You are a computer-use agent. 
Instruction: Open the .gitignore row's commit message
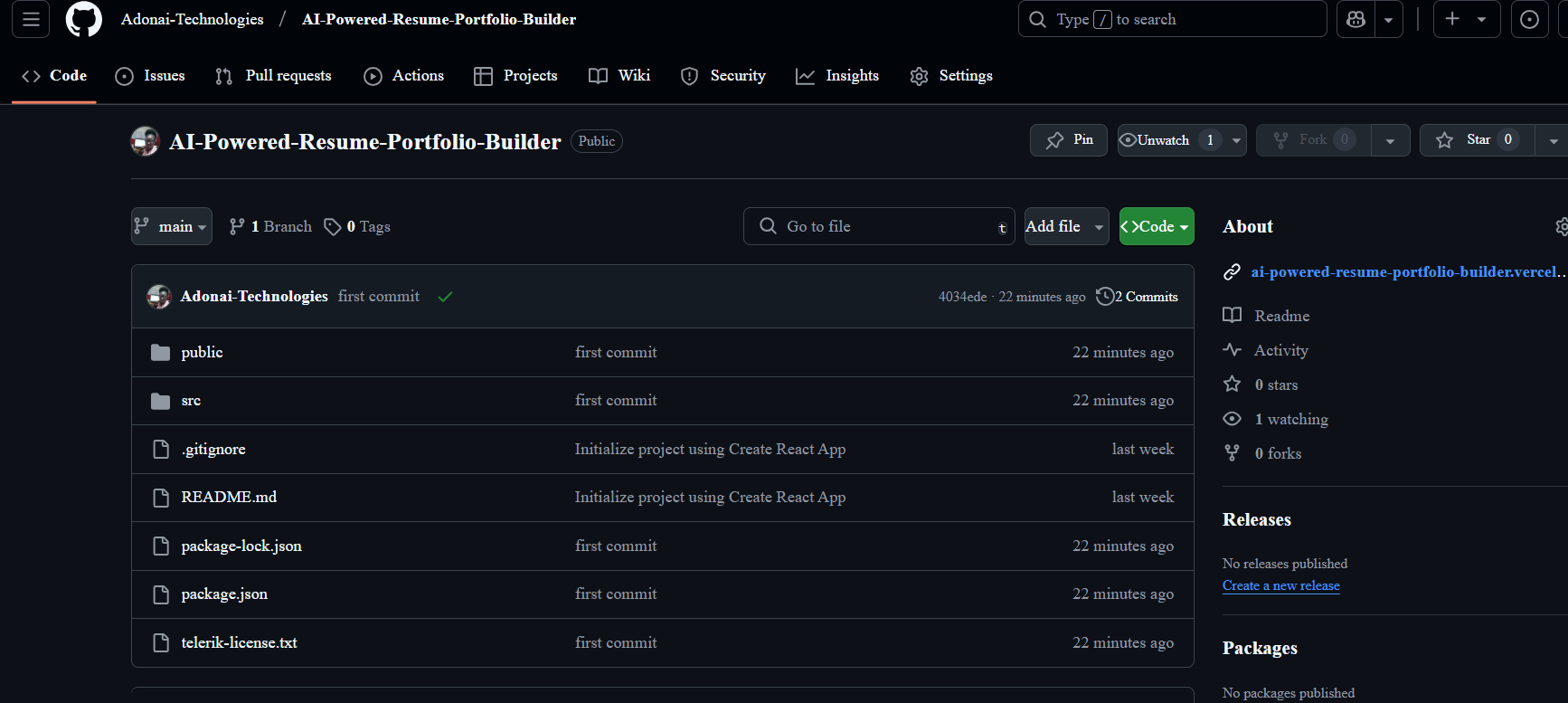click(710, 450)
